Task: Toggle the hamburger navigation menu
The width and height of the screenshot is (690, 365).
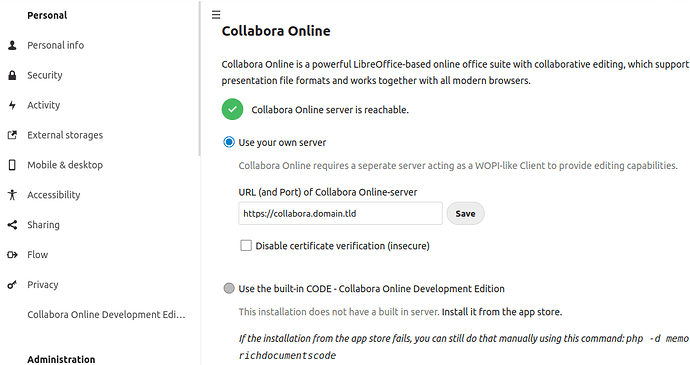Action: tap(216, 15)
